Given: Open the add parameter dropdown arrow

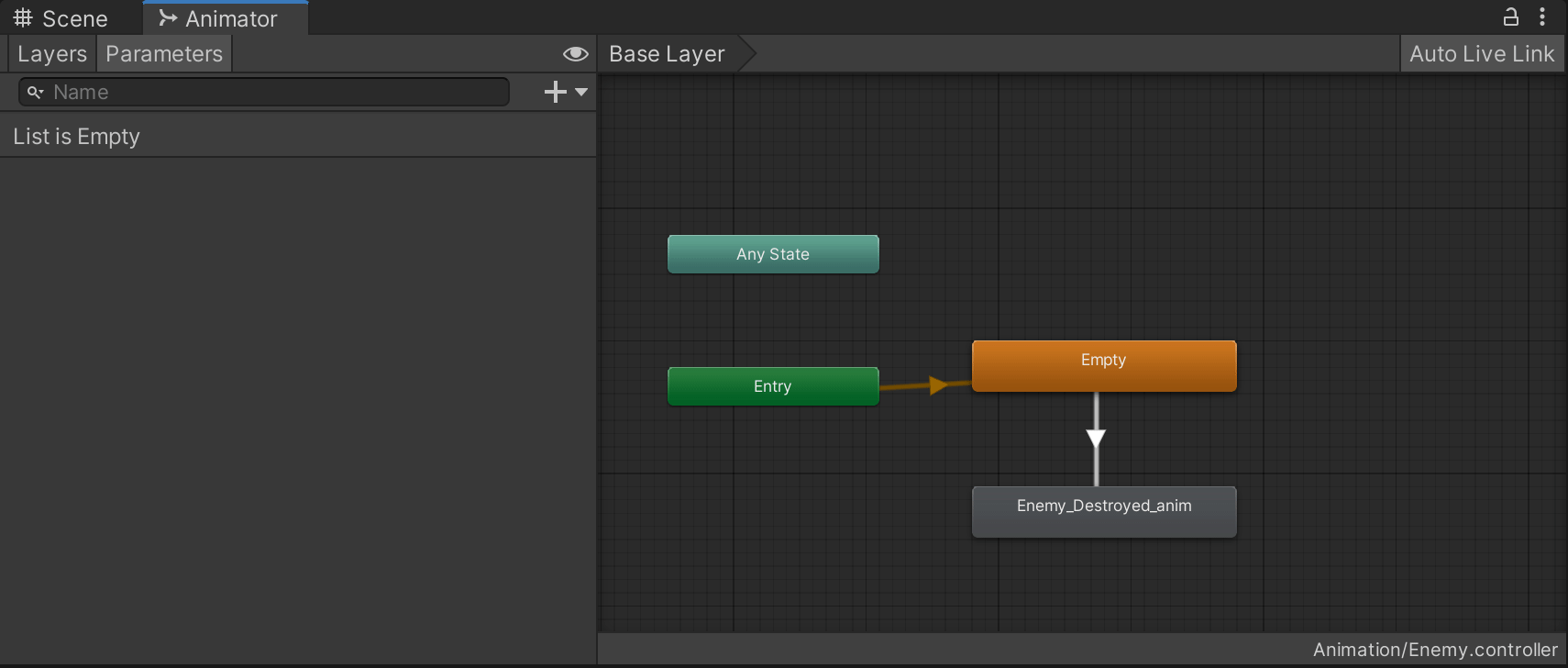Looking at the screenshot, I should click(x=581, y=92).
